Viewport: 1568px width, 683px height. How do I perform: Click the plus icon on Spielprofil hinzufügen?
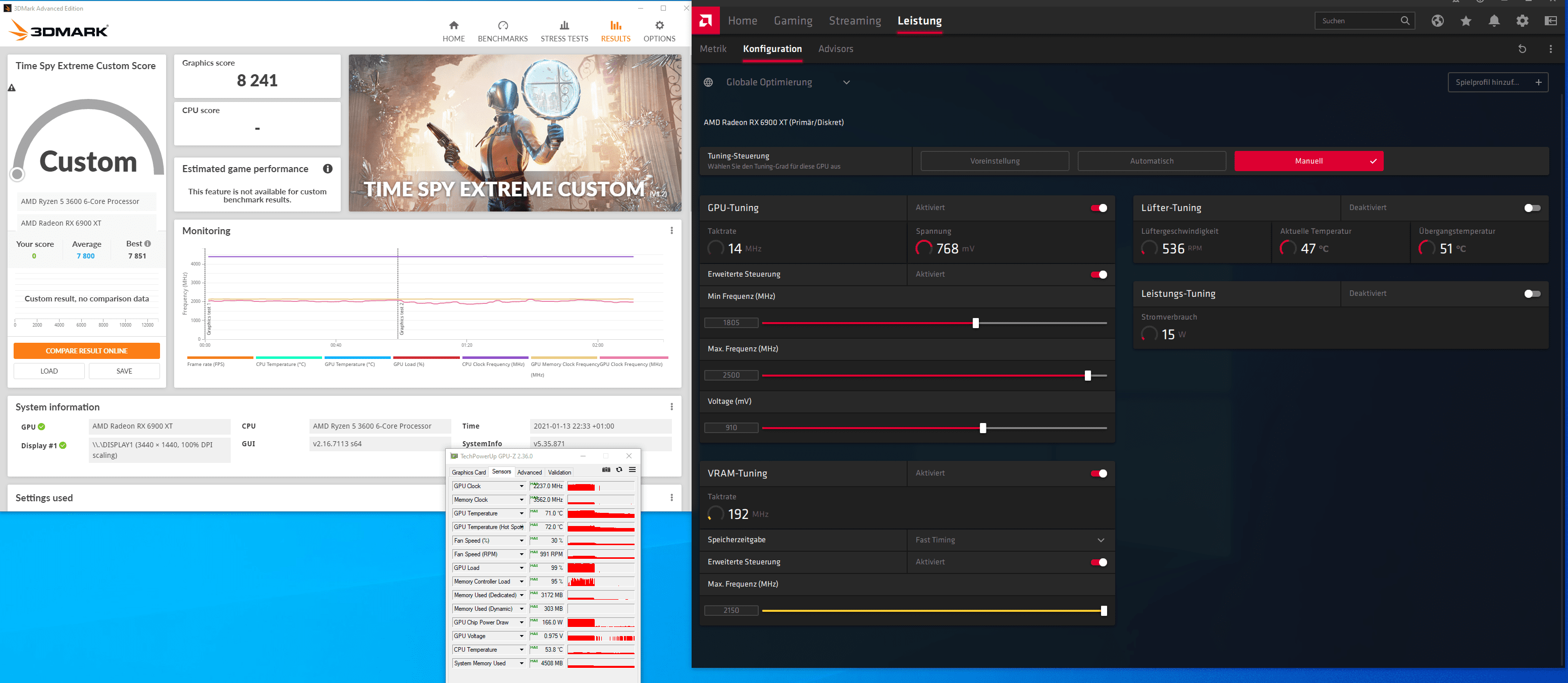click(1538, 82)
